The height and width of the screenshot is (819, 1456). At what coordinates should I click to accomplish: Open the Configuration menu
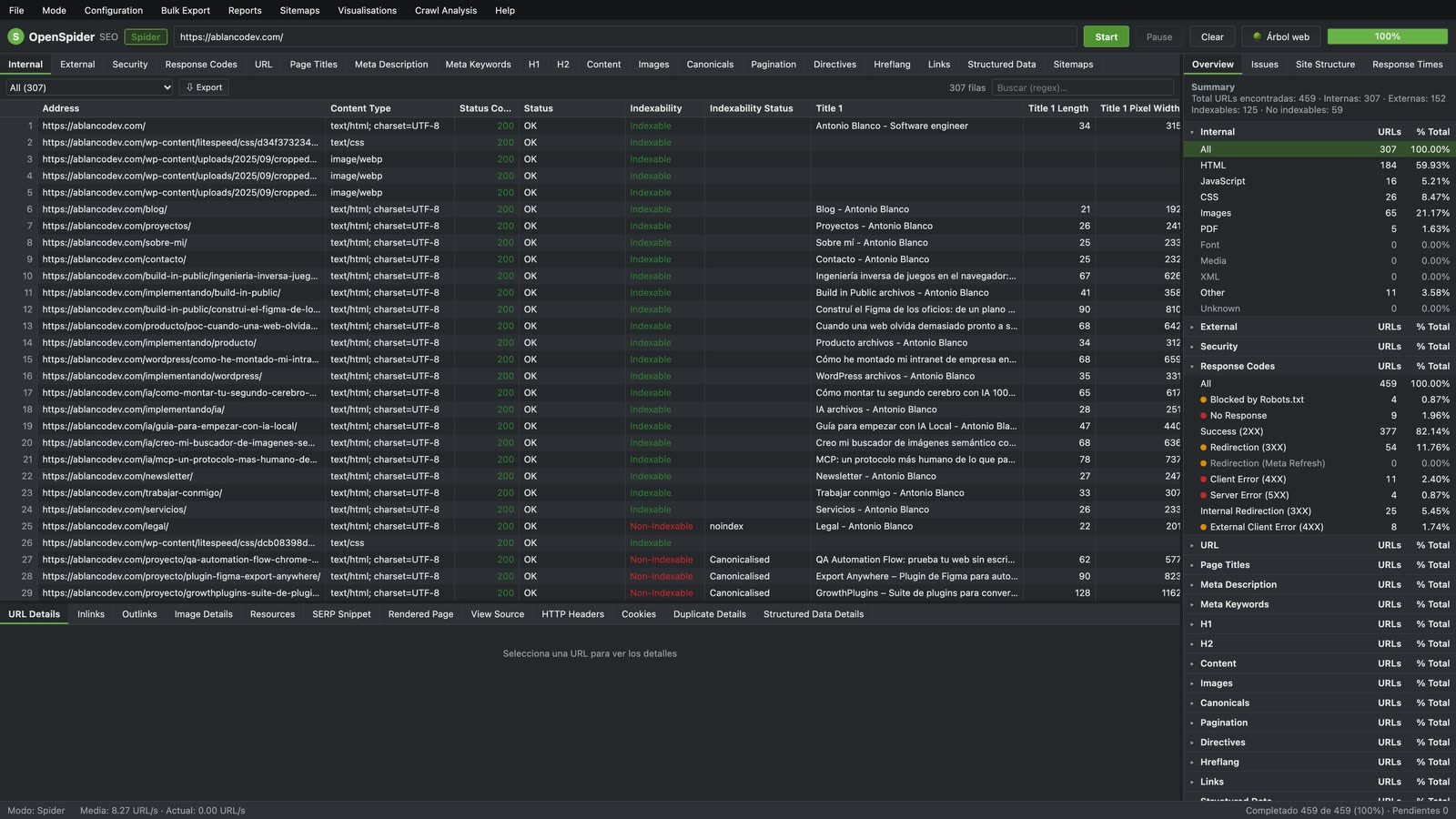coord(114,10)
